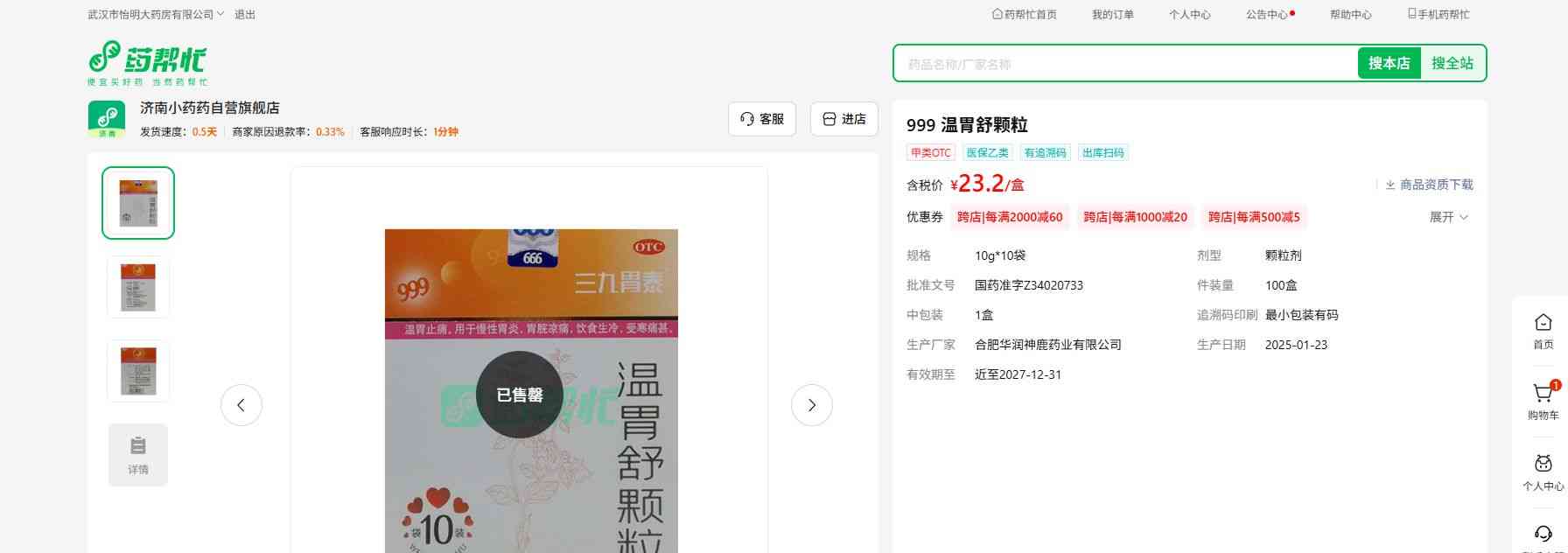Open 公告中心 in top navigation
Image resolution: width=1568 pixels, height=553 pixels.
click(1266, 15)
